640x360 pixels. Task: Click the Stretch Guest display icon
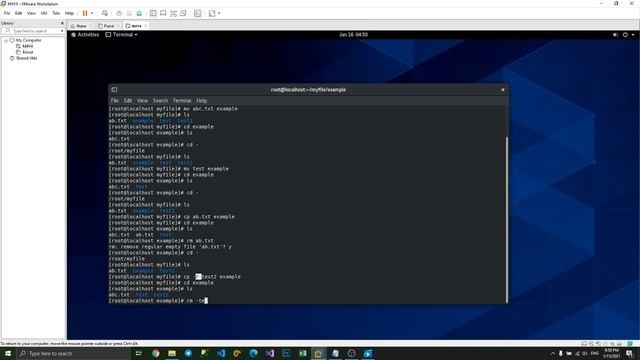212,13
